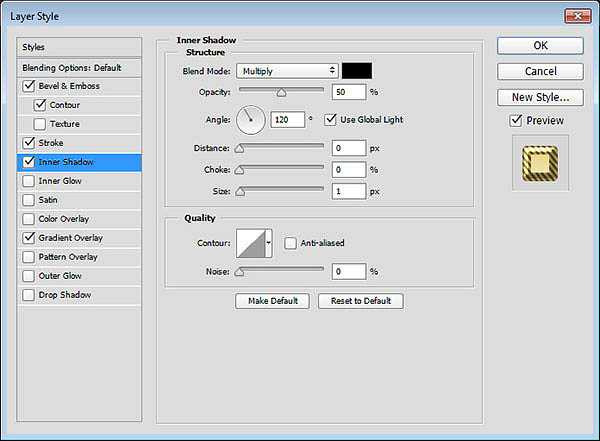Click the New Style button
The width and height of the screenshot is (600, 441).
540,97
